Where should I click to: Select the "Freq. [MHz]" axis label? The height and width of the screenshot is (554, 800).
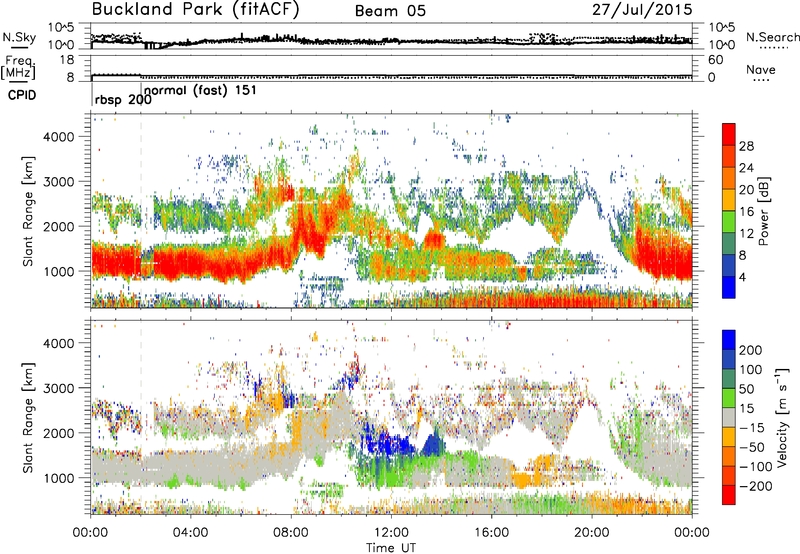pos(18,68)
